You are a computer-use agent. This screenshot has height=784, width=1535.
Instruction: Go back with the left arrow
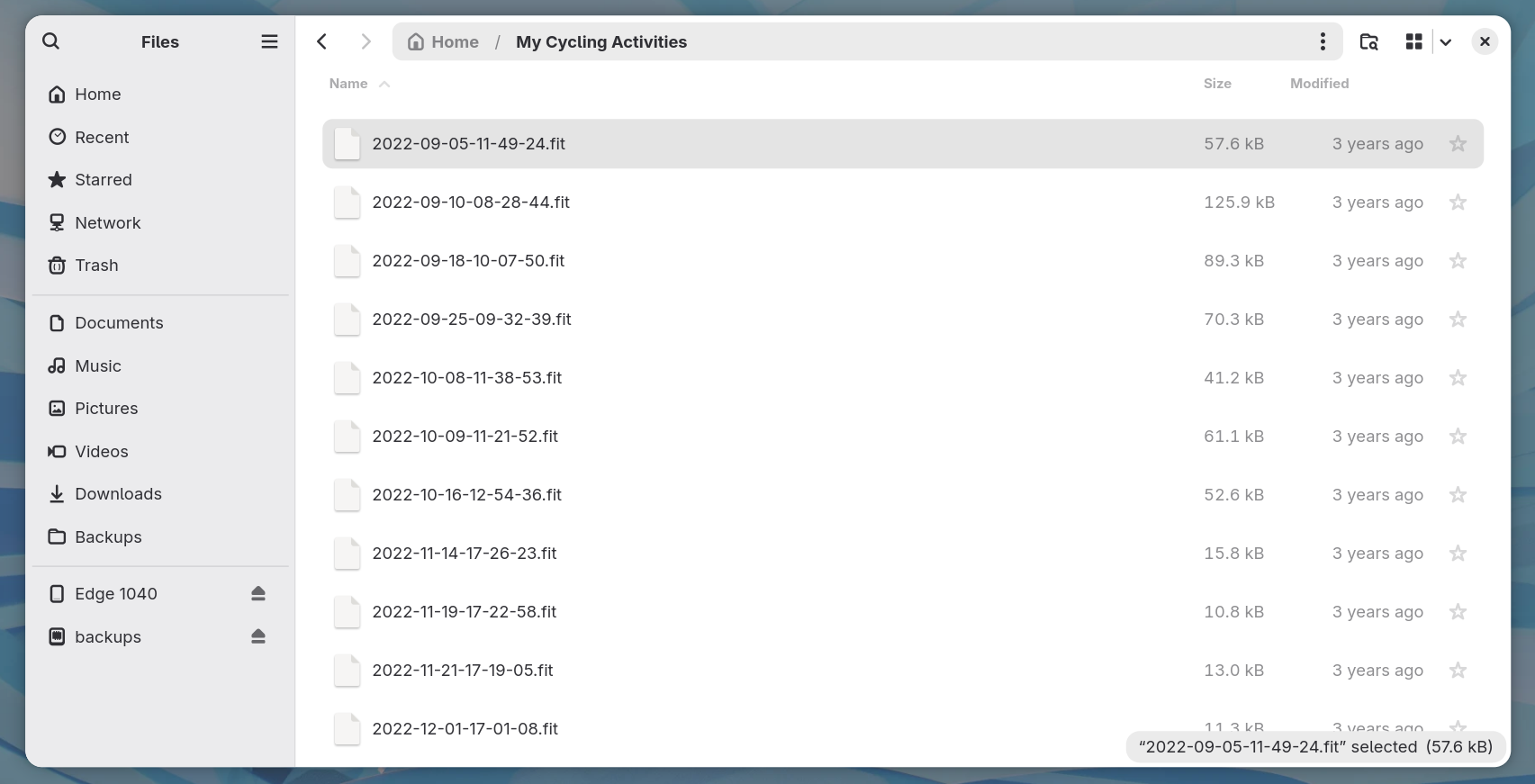click(x=322, y=41)
